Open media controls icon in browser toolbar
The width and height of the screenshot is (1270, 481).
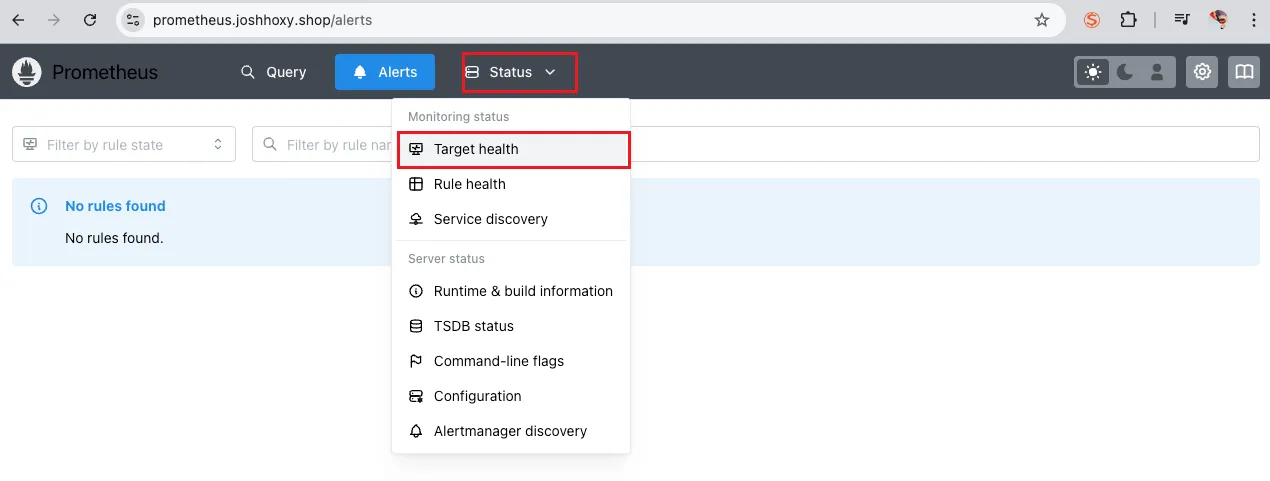coord(1182,20)
